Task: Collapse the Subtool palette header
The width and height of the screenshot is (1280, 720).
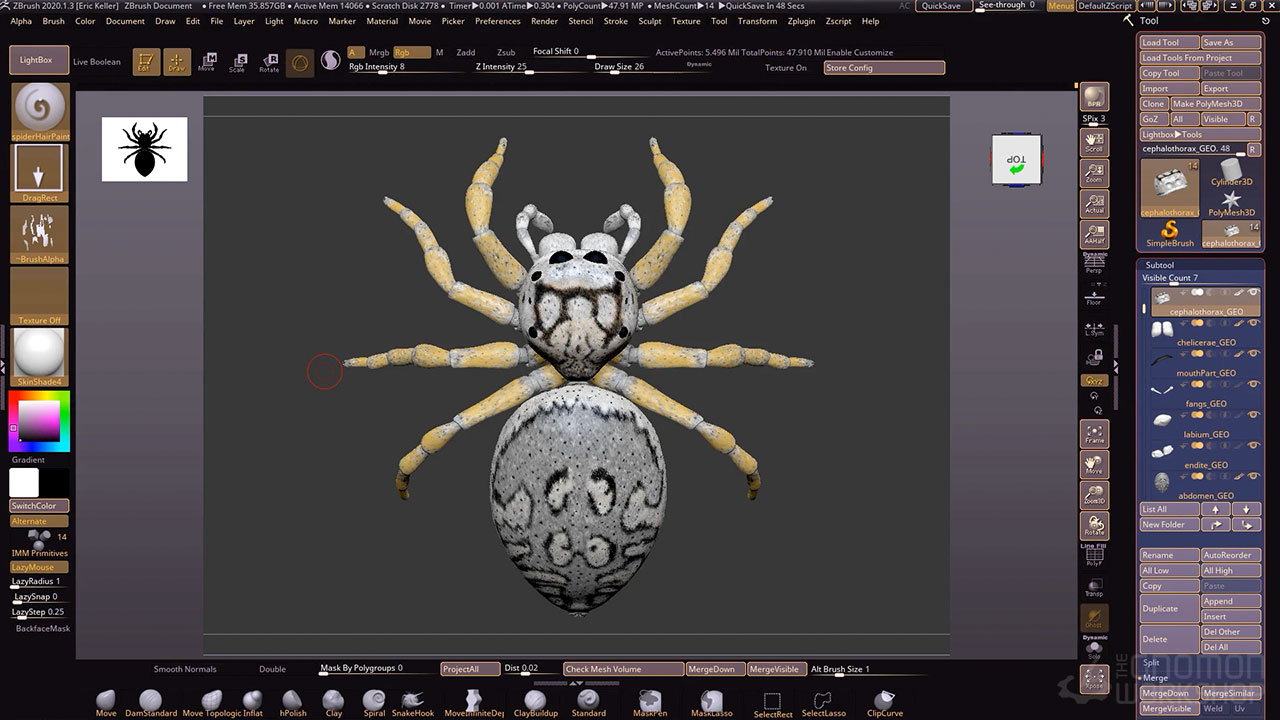Action: 1160,265
